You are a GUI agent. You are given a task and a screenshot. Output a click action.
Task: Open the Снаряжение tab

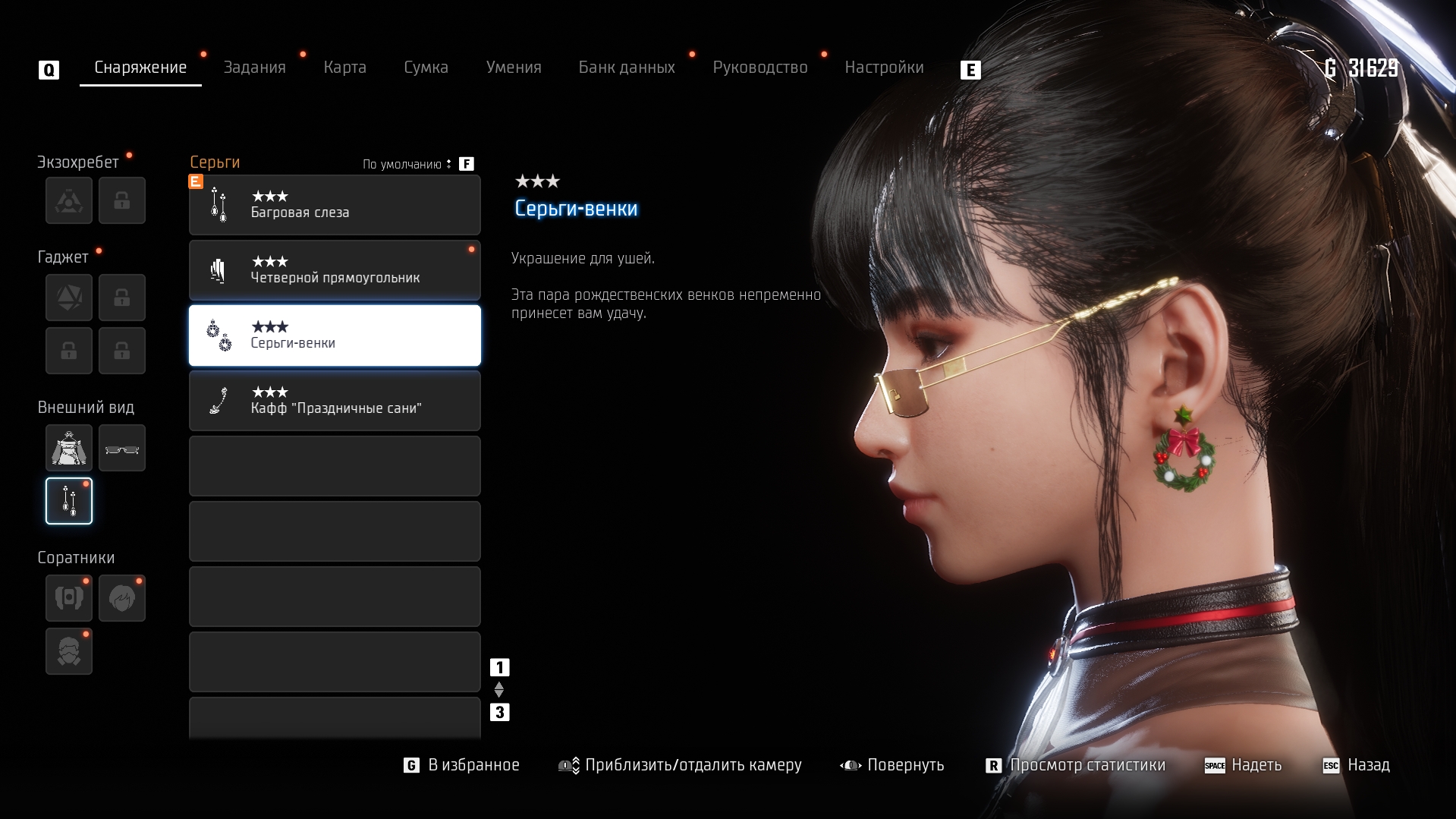(x=140, y=68)
